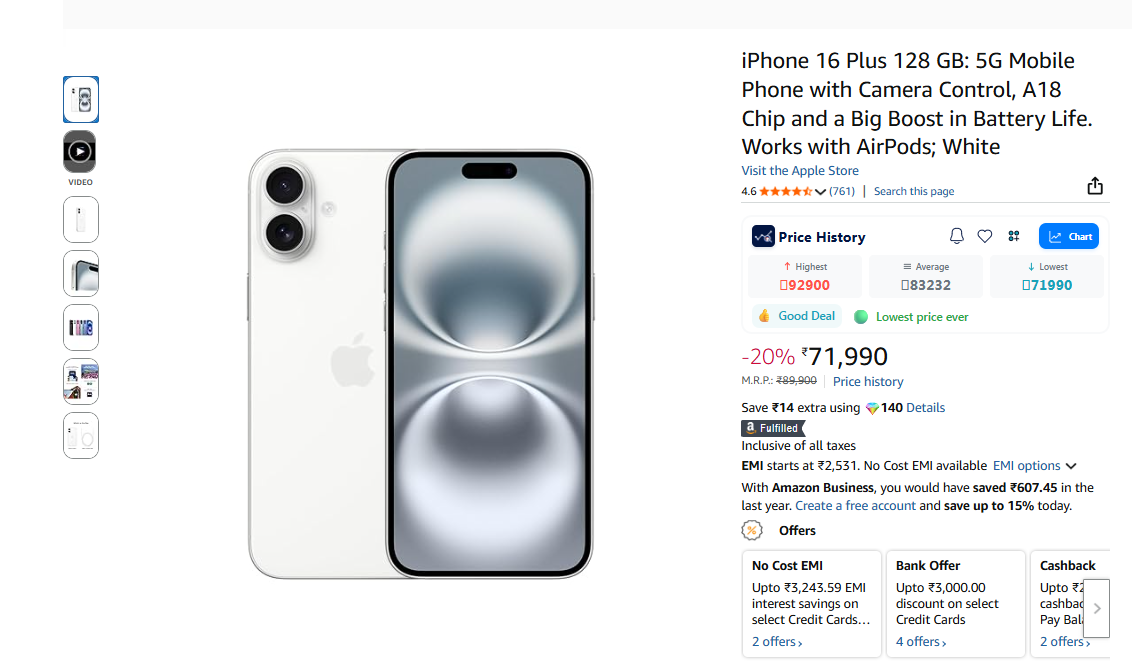Select the back-view white iPhone thumbnail
Image resolution: width=1132 pixels, height=667 pixels.
(x=80, y=219)
